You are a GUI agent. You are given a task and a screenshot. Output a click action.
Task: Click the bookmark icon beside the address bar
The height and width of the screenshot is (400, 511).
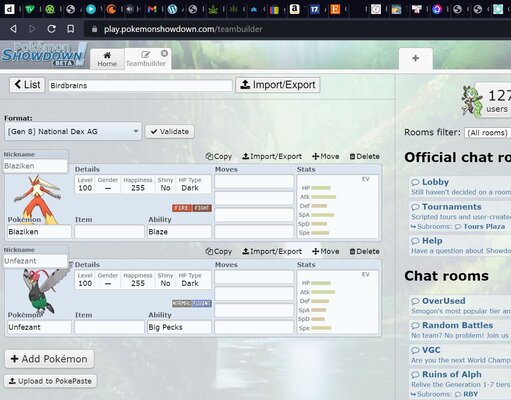[x=71, y=29]
